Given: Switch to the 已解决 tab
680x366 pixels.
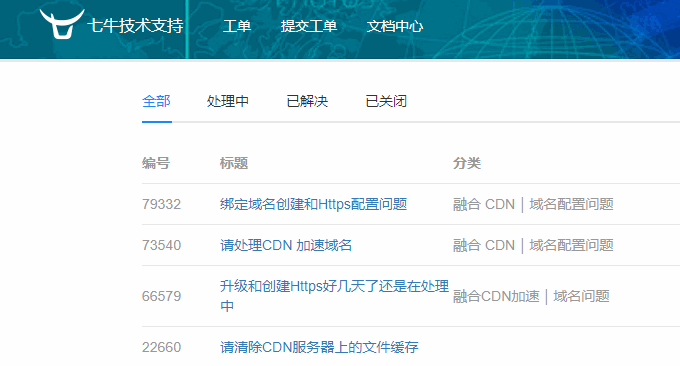Looking at the screenshot, I should tap(307, 101).
